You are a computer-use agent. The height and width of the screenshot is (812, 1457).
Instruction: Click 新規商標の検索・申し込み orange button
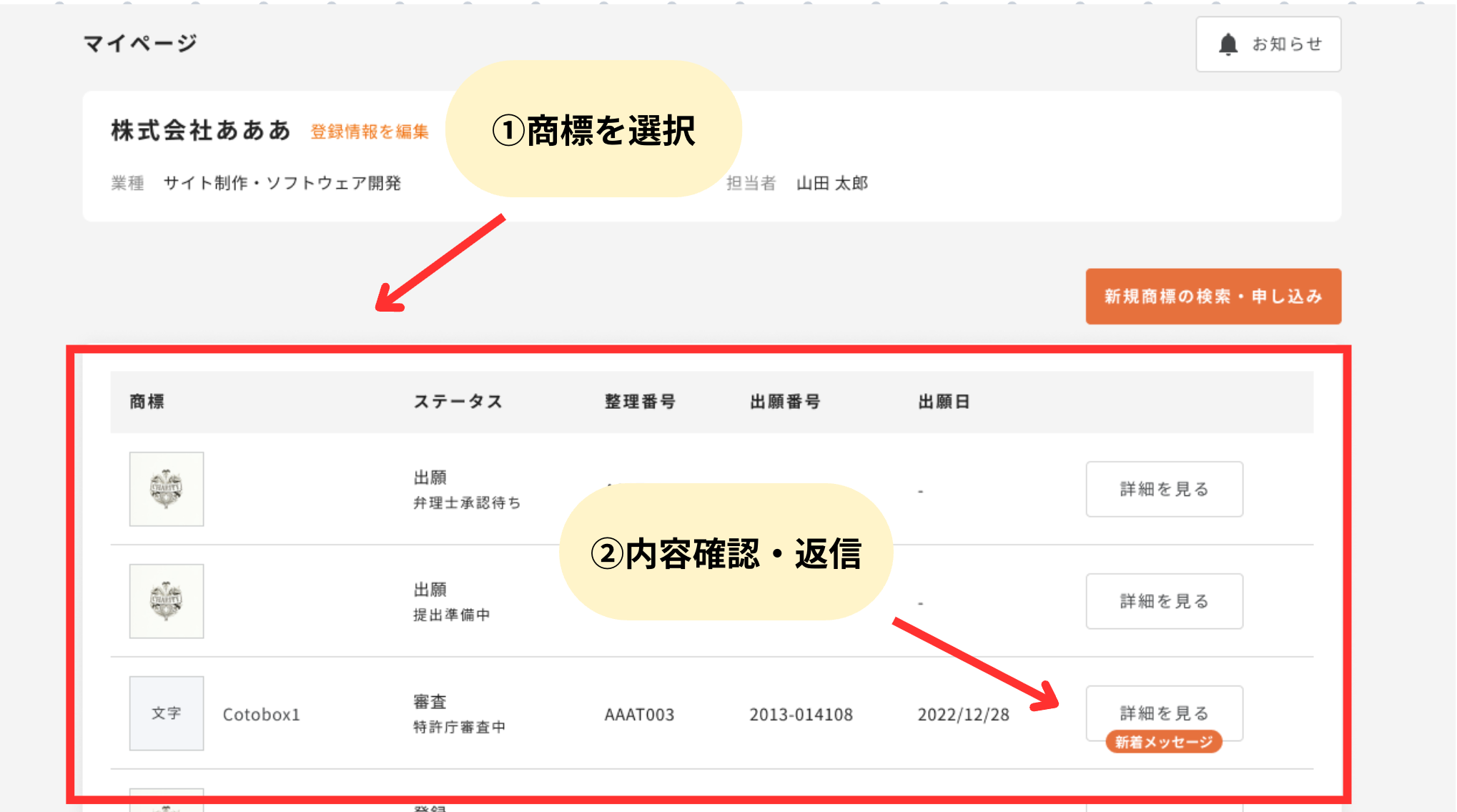point(1212,297)
